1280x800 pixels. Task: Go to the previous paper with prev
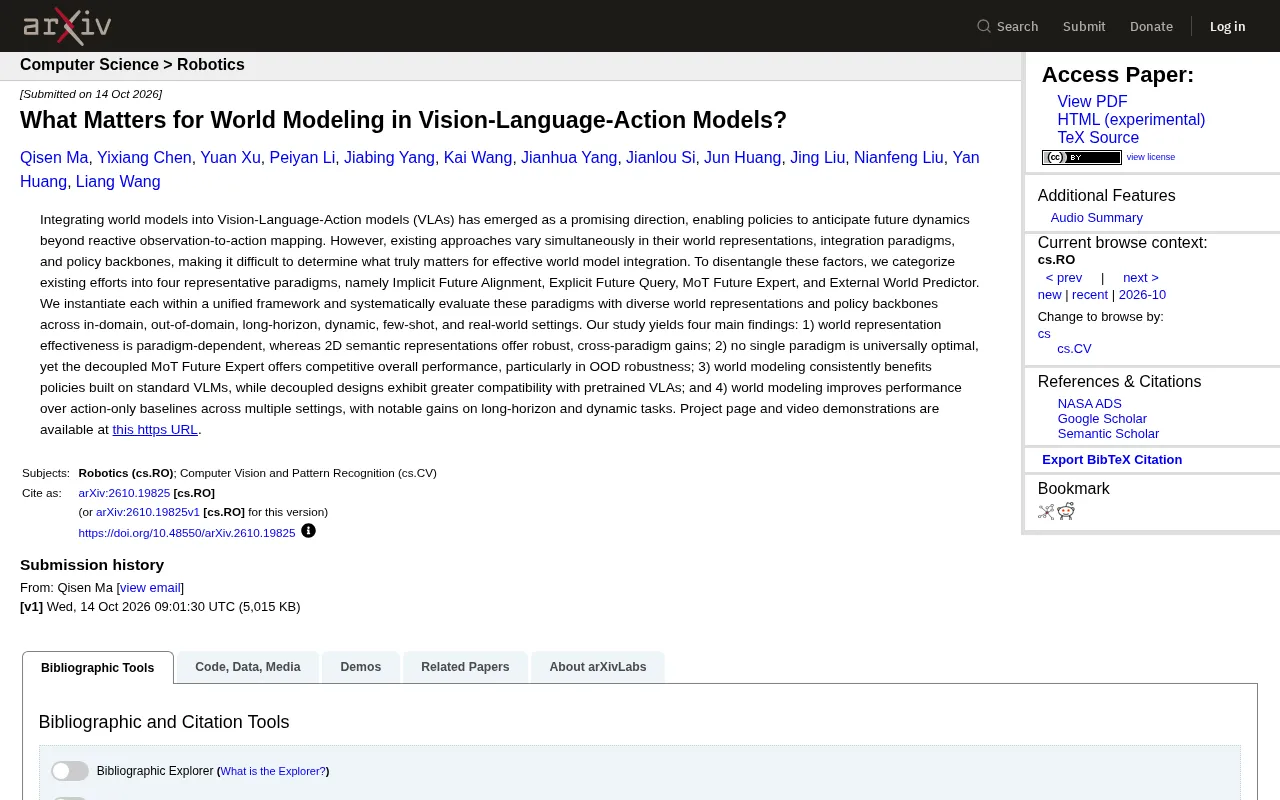1064,278
